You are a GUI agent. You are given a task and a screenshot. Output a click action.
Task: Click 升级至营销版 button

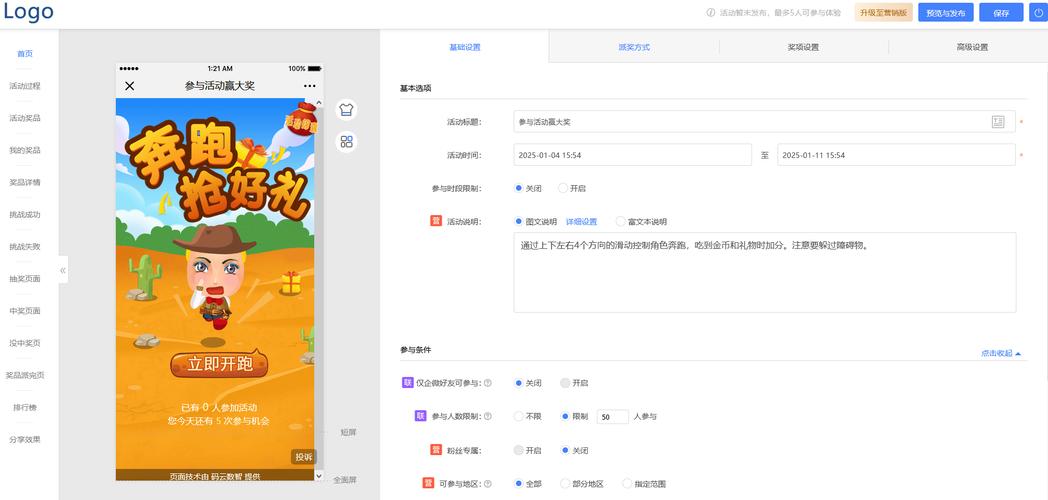(884, 13)
